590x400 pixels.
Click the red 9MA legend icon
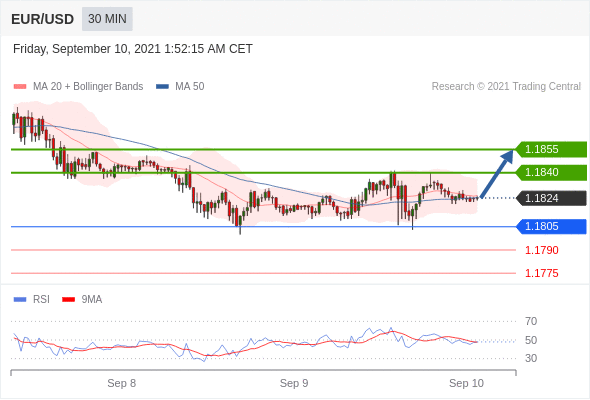(68, 300)
